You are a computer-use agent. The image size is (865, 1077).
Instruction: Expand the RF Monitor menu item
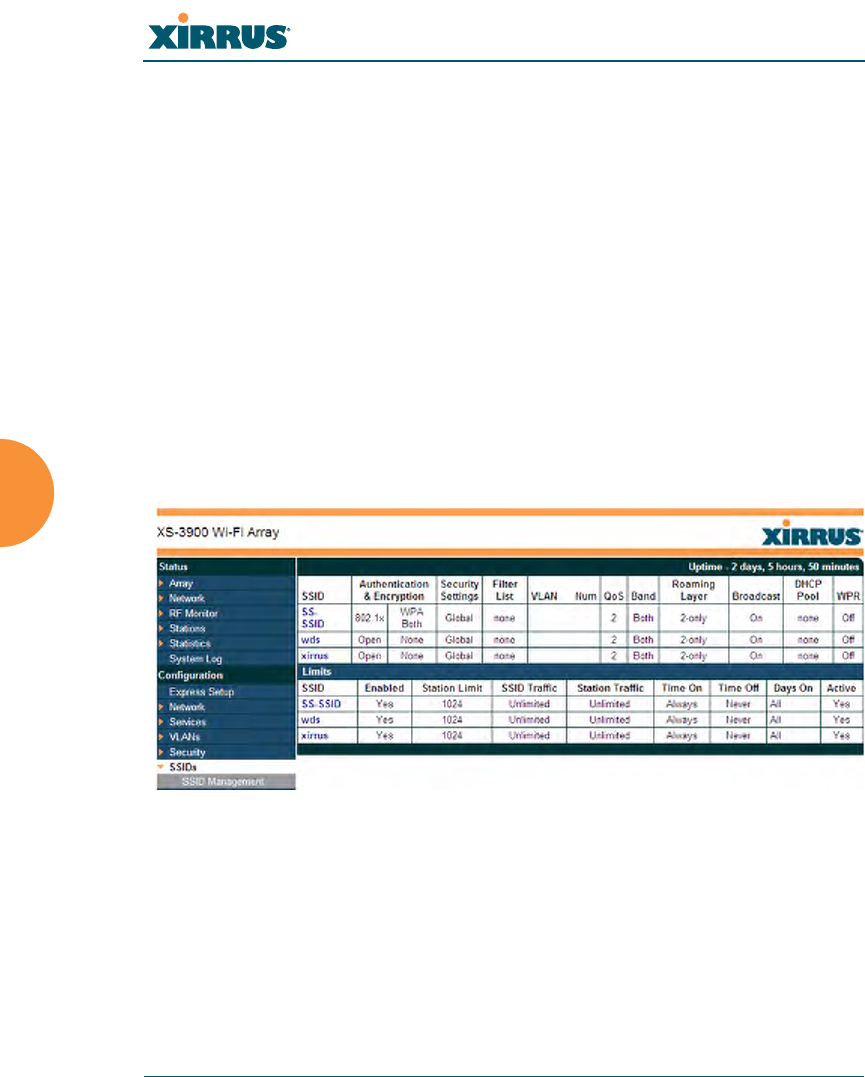[193, 613]
